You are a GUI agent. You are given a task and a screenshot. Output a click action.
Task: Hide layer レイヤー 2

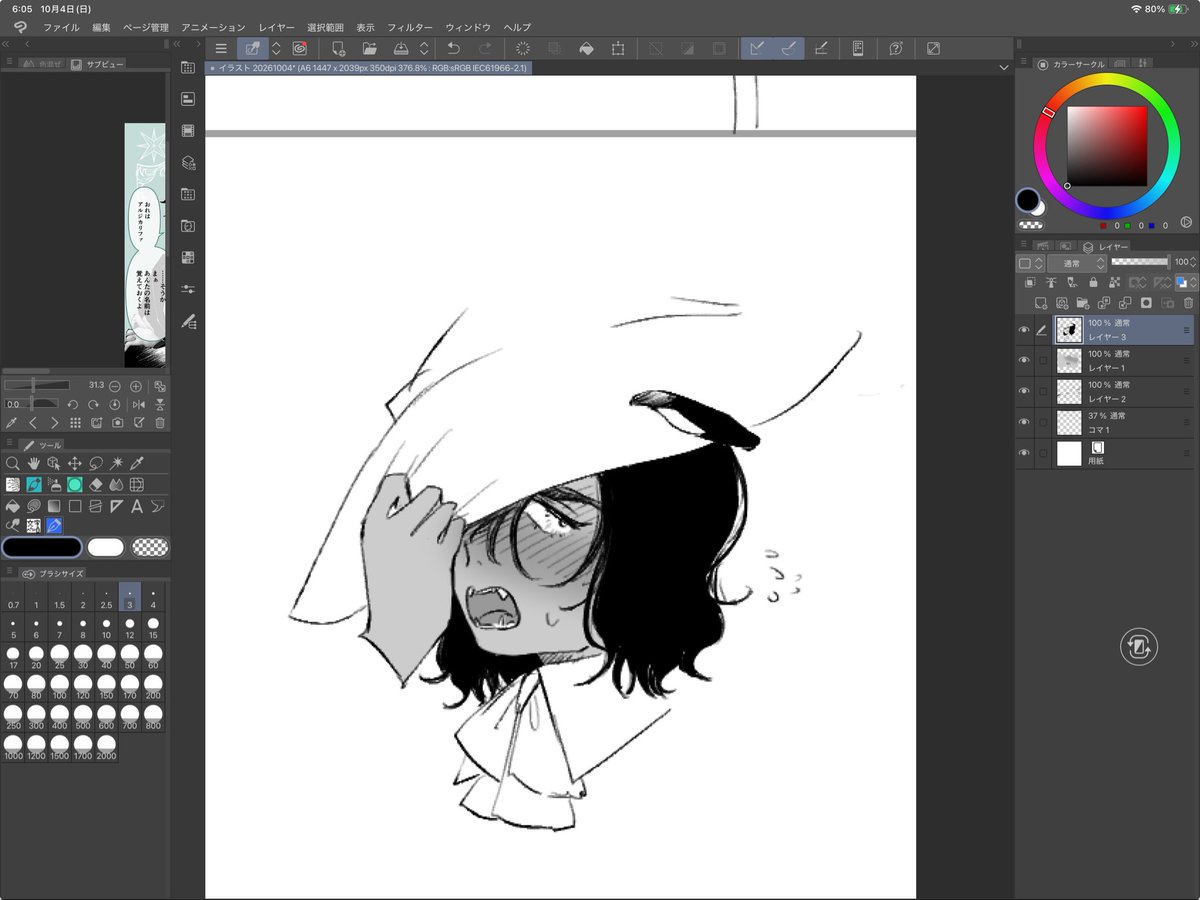(1023, 391)
